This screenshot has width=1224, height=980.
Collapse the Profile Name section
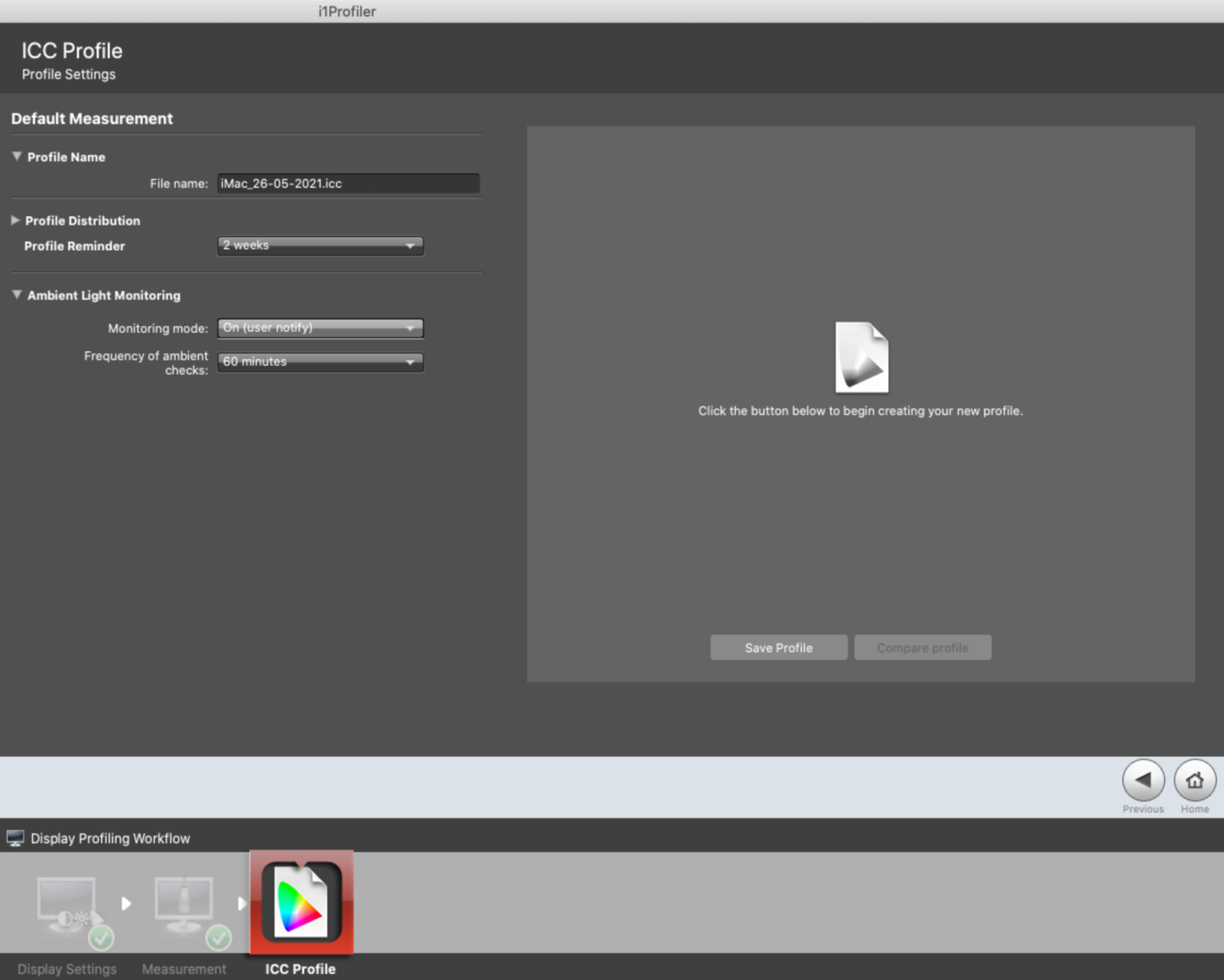[x=17, y=157]
